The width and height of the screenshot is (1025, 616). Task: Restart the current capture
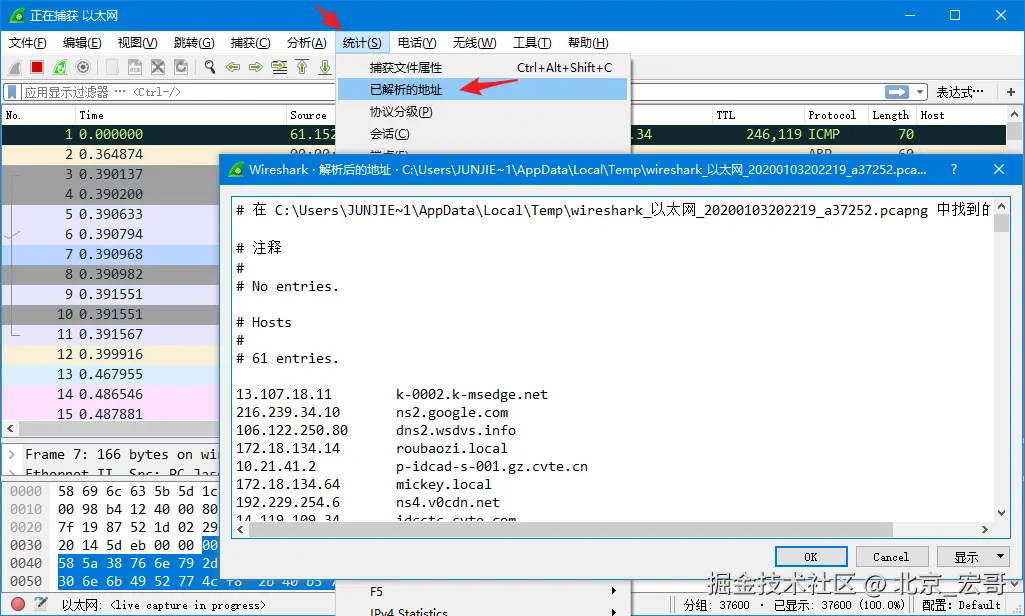(x=60, y=67)
